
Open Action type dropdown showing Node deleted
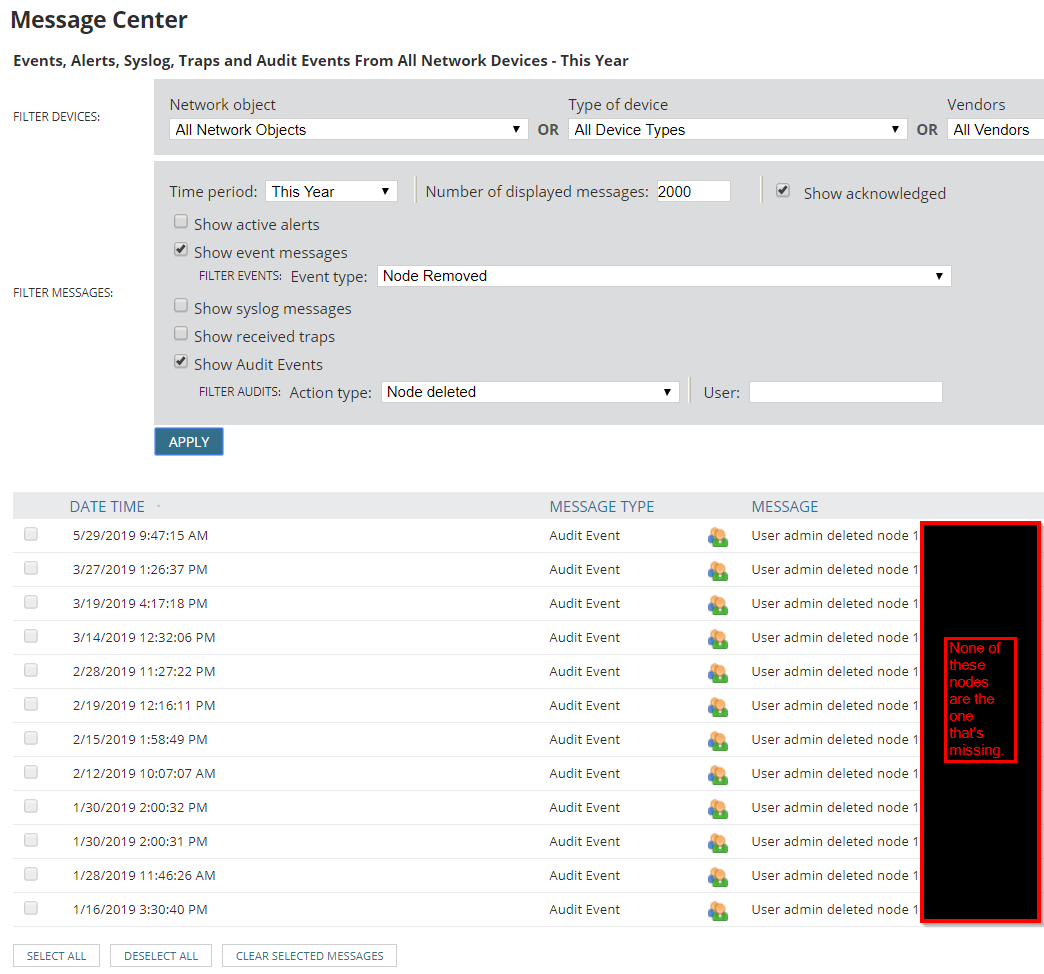pyautogui.click(x=530, y=391)
